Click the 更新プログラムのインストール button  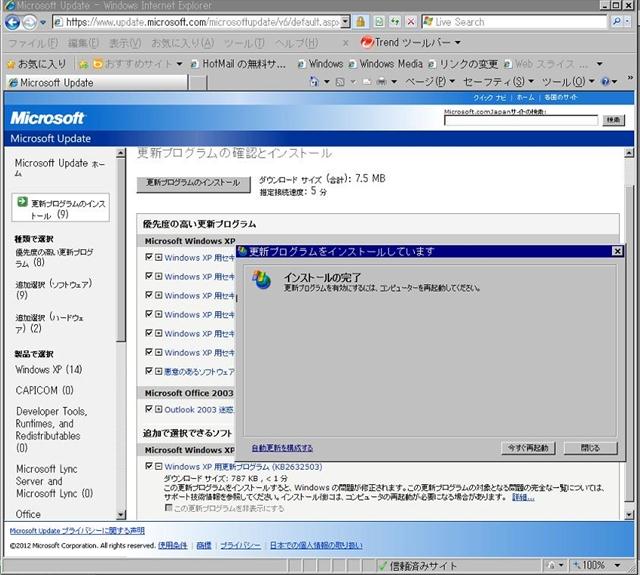pos(193,183)
